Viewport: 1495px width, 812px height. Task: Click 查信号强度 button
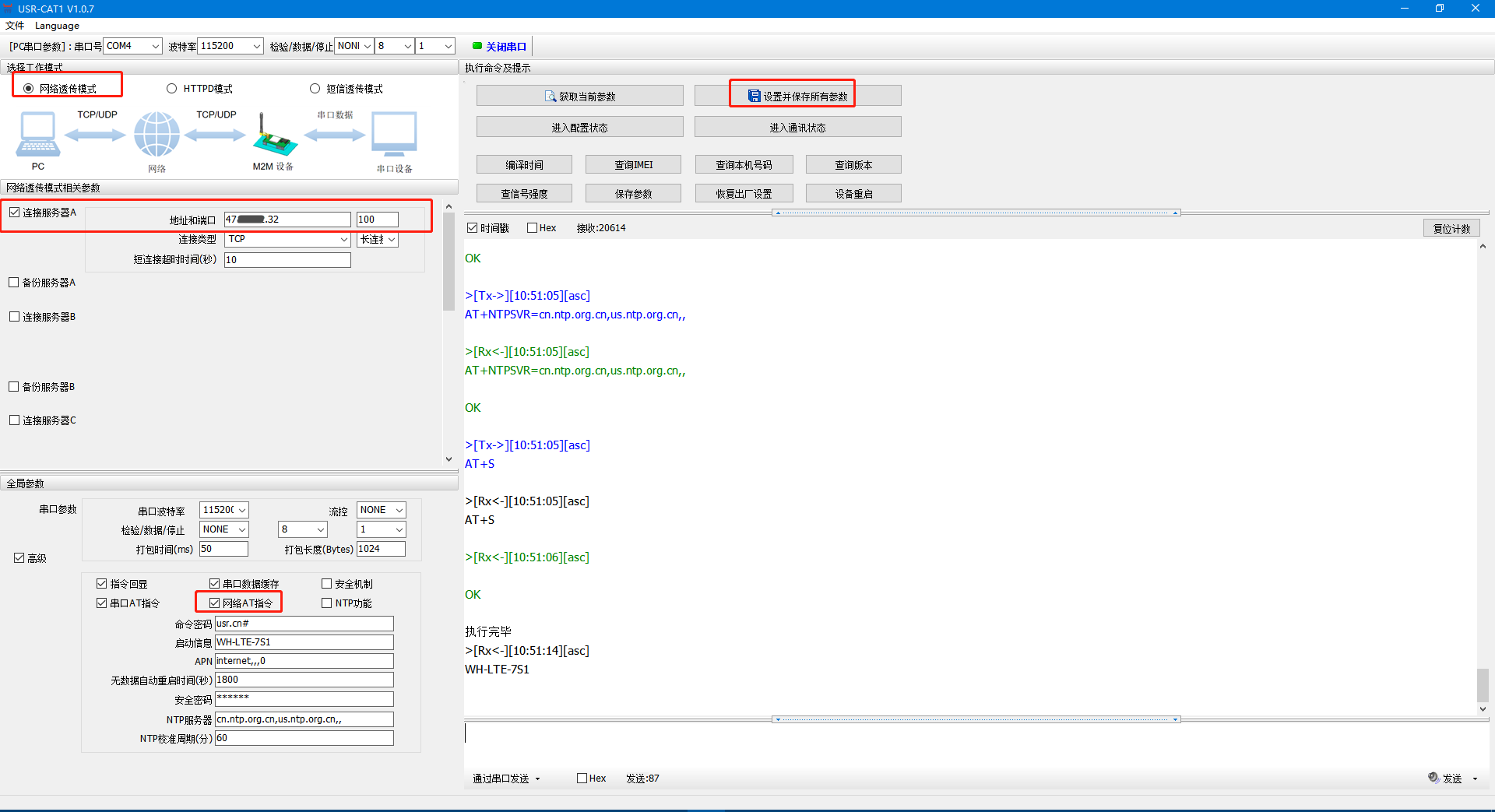(x=525, y=193)
